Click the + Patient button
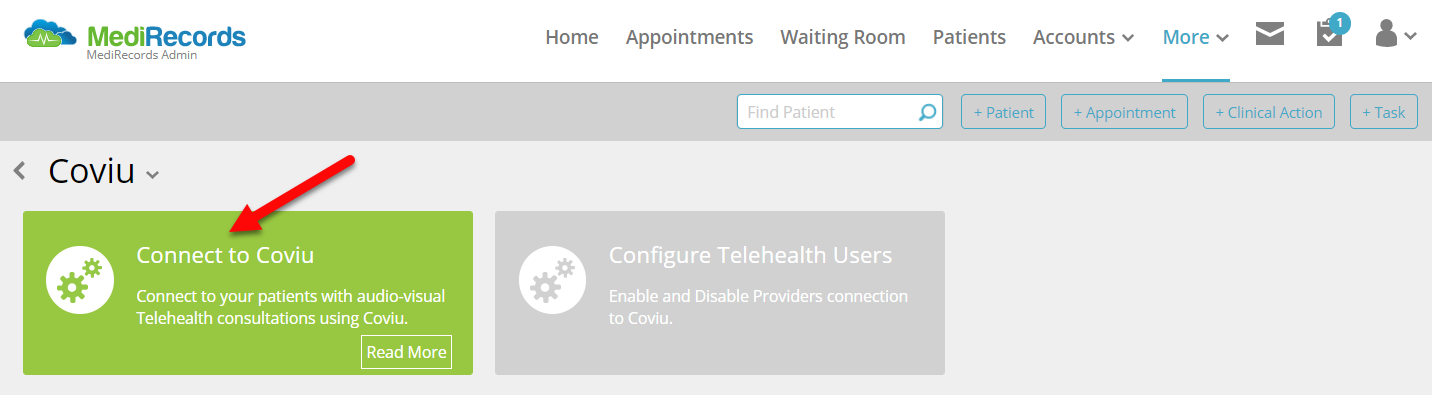The height and width of the screenshot is (395, 1432). [1004, 112]
